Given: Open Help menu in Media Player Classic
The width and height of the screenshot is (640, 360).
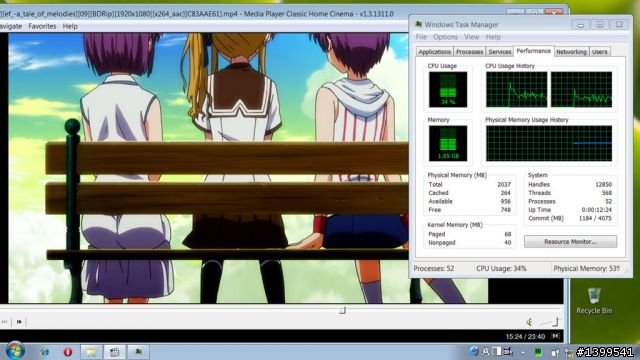Looking at the screenshot, I should pos(70,26).
